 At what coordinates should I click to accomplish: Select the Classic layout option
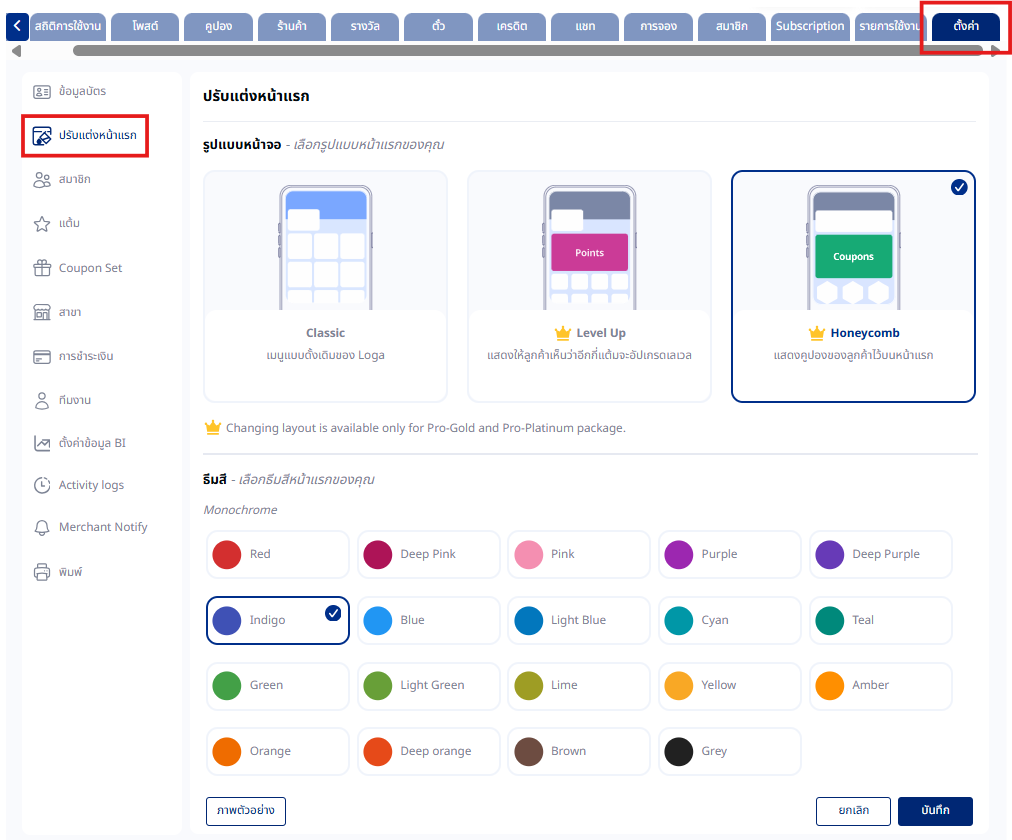[x=325, y=286]
